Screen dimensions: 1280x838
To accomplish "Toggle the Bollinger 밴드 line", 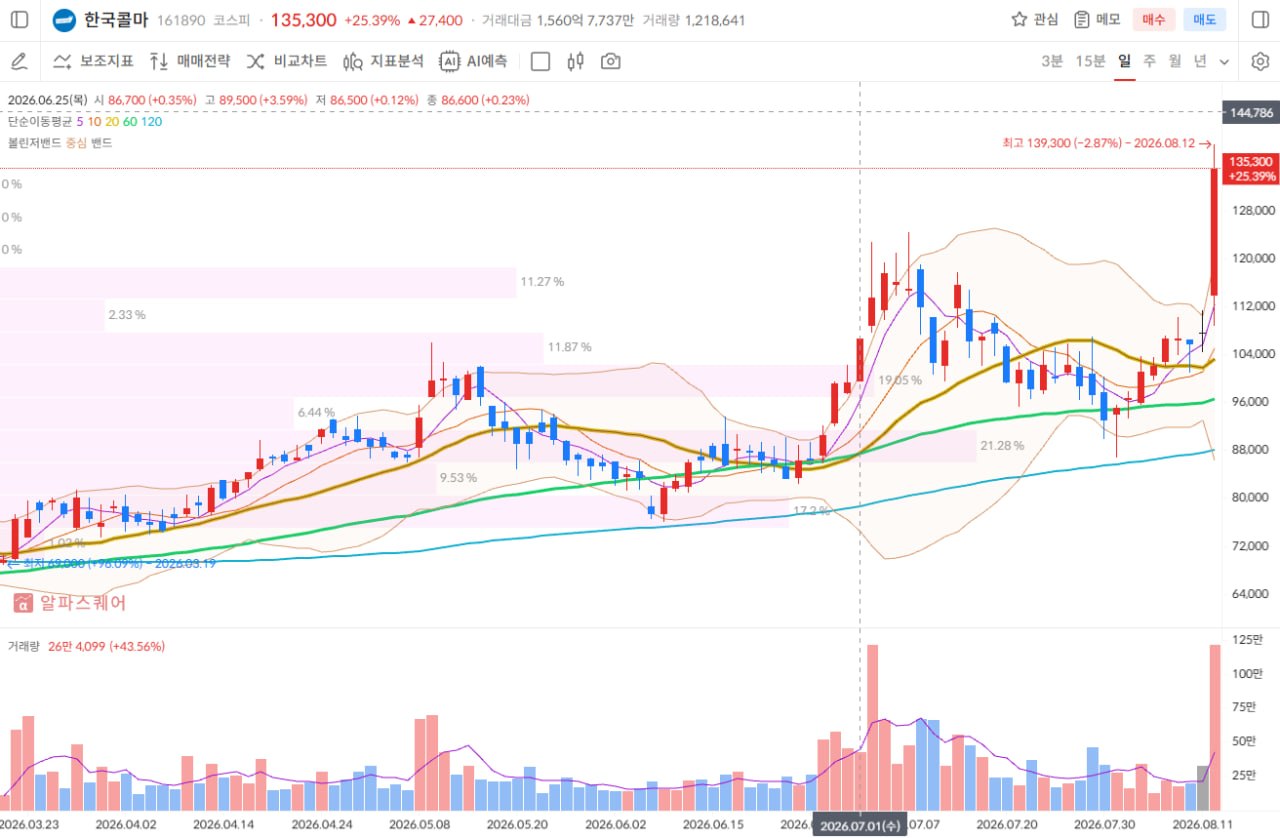I will (102, 143).
